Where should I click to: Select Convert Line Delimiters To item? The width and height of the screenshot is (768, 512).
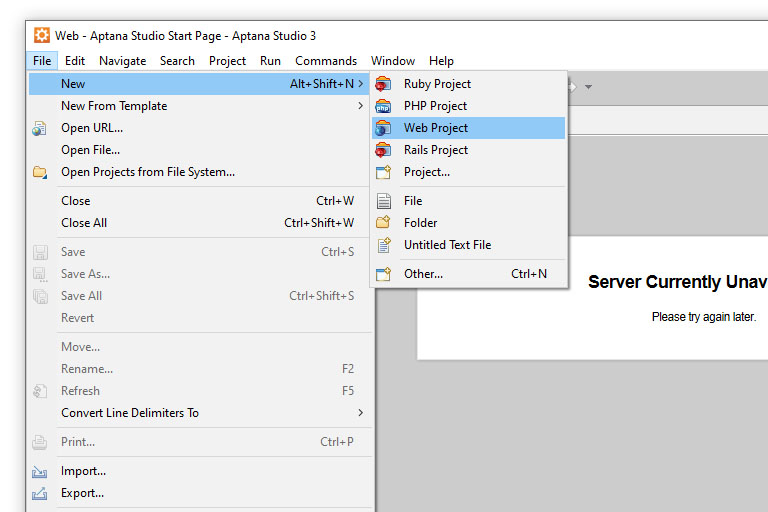click(199, 413)
